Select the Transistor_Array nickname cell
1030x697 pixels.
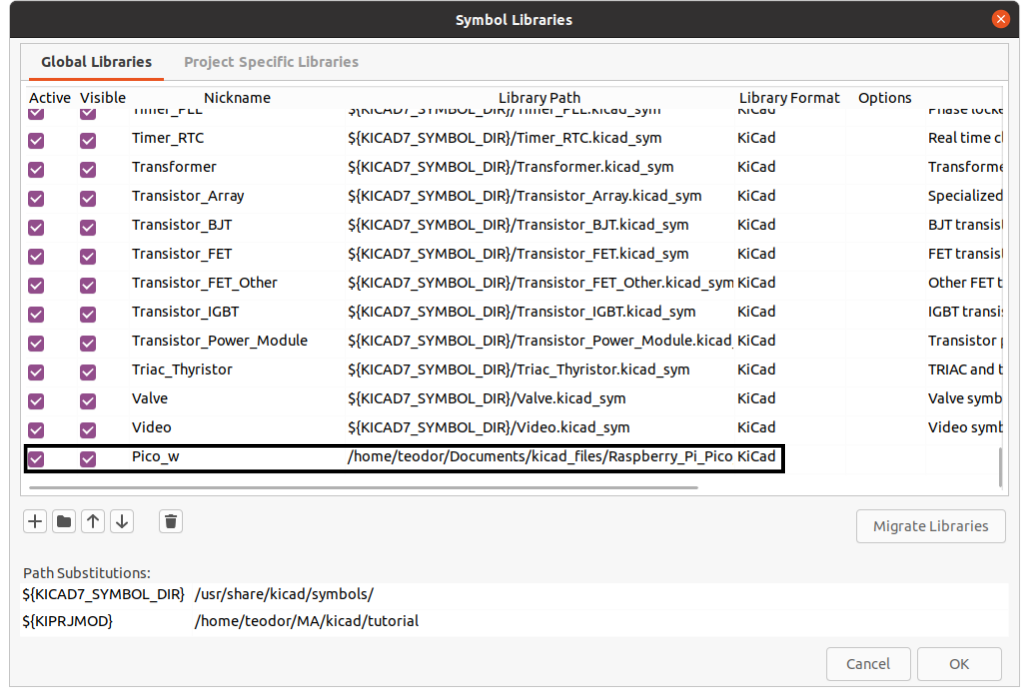[x=237, y=196]
